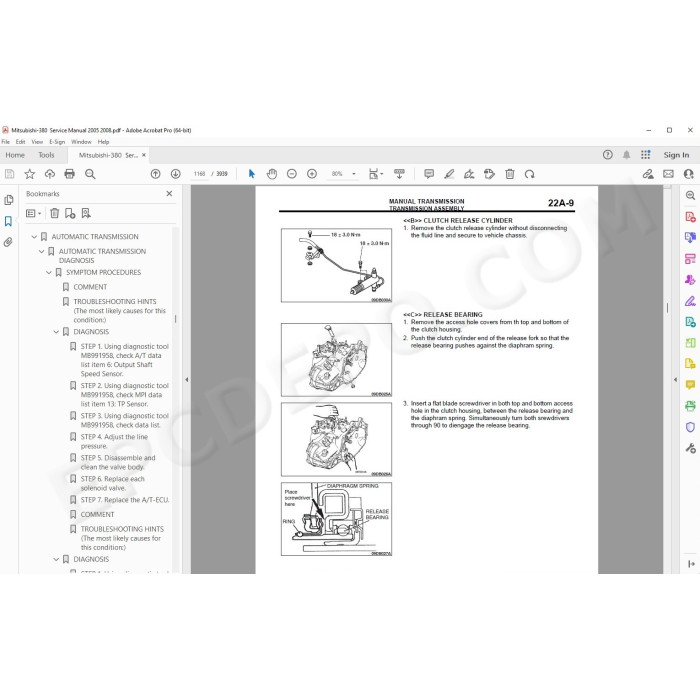Expand the right tools pane arrow
Screen dimensions: 700x700
click(675, 380)
